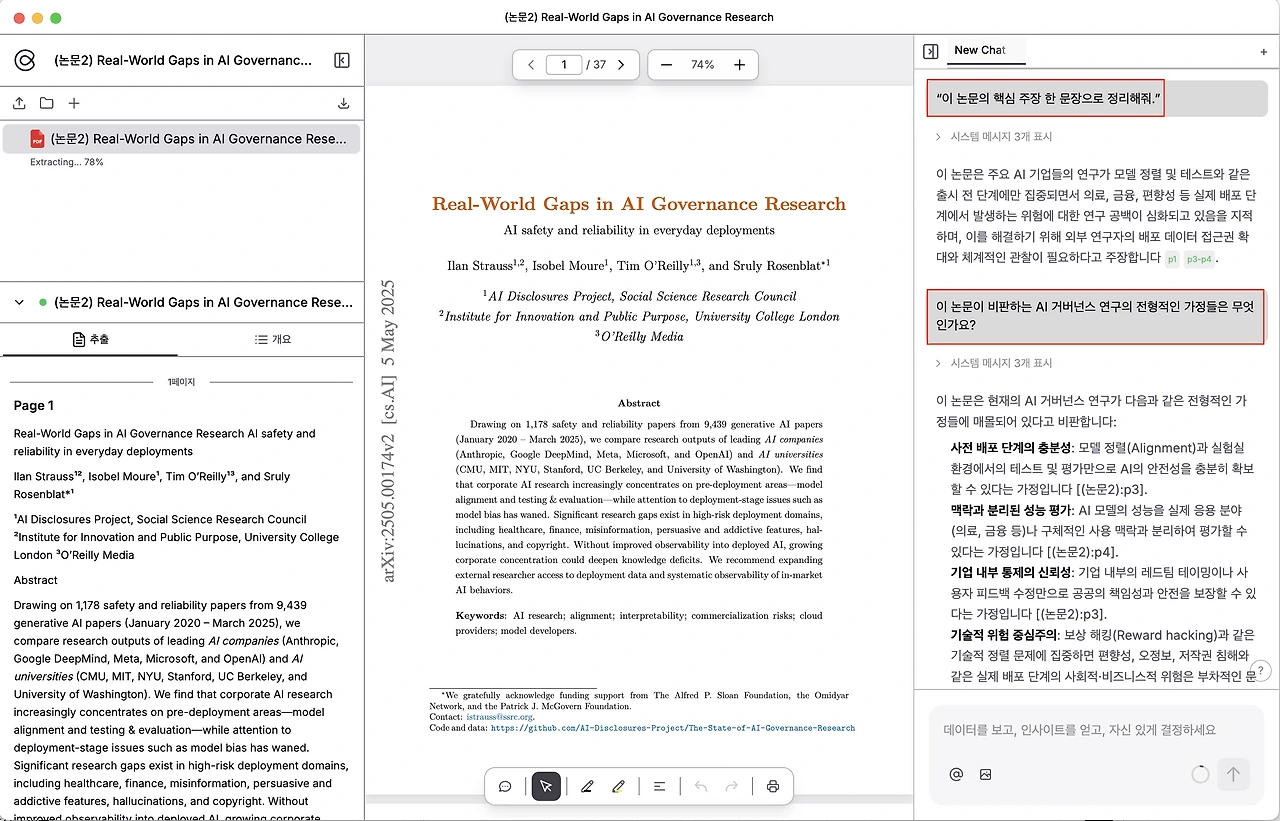
Task: Click the document title in the left header
Action: point(183,60)
